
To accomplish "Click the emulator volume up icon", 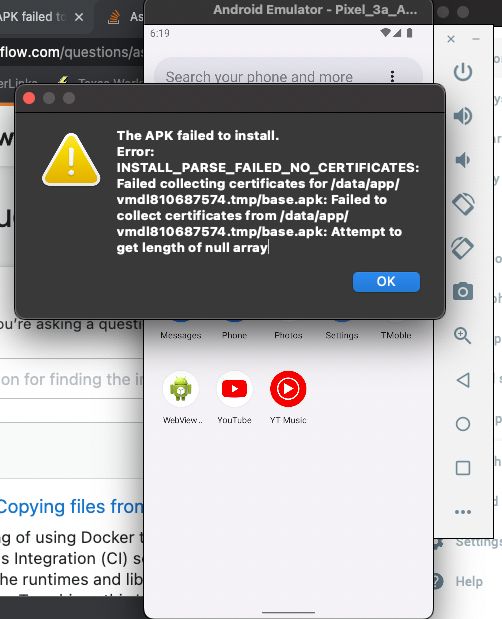I will click(x=463, y=116).
